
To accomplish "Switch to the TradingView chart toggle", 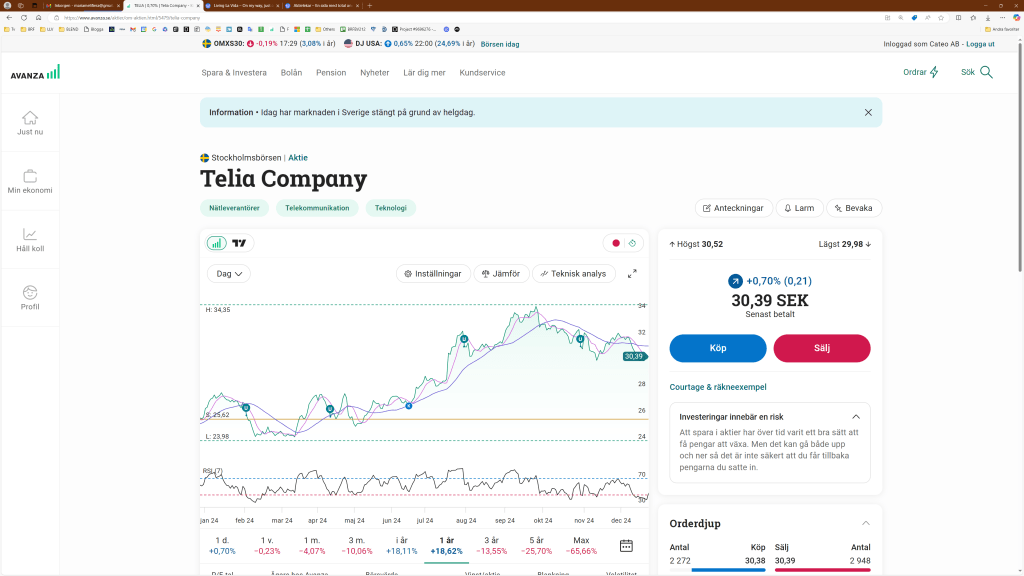I will tap(239, 243).
